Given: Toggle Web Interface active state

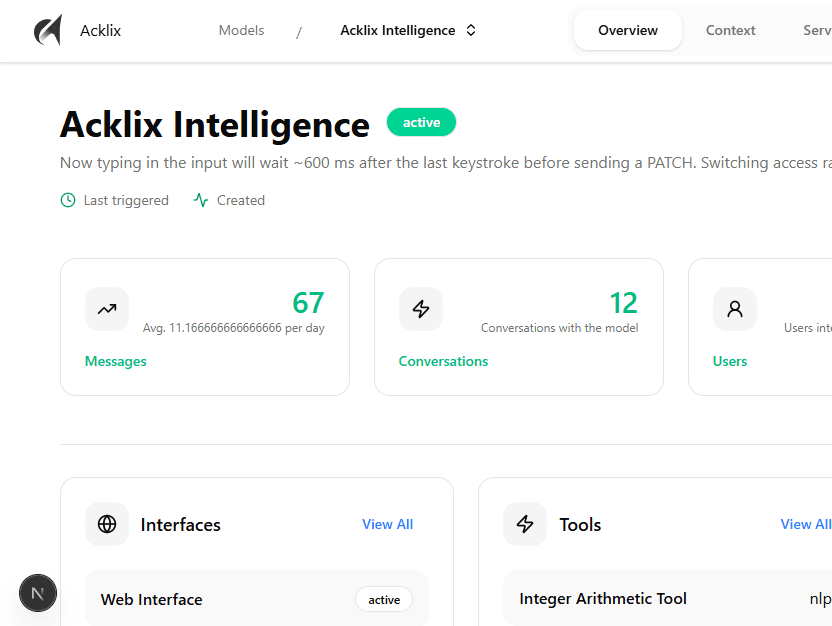Looking at the screenshot, I should 384,599.
